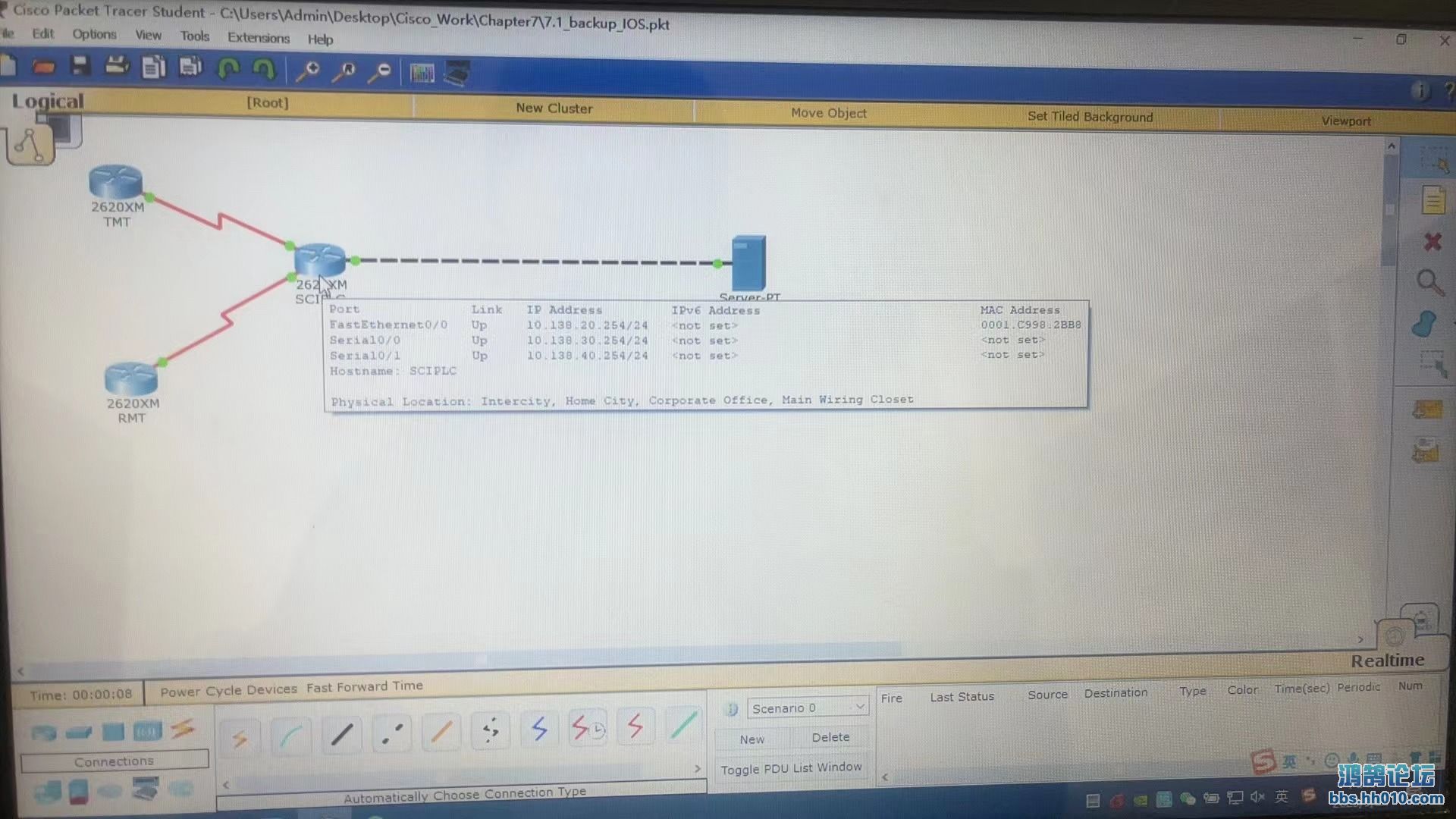Zoom out with the minus magnifier
The image size is (1456, 819).
coord(380,73)
